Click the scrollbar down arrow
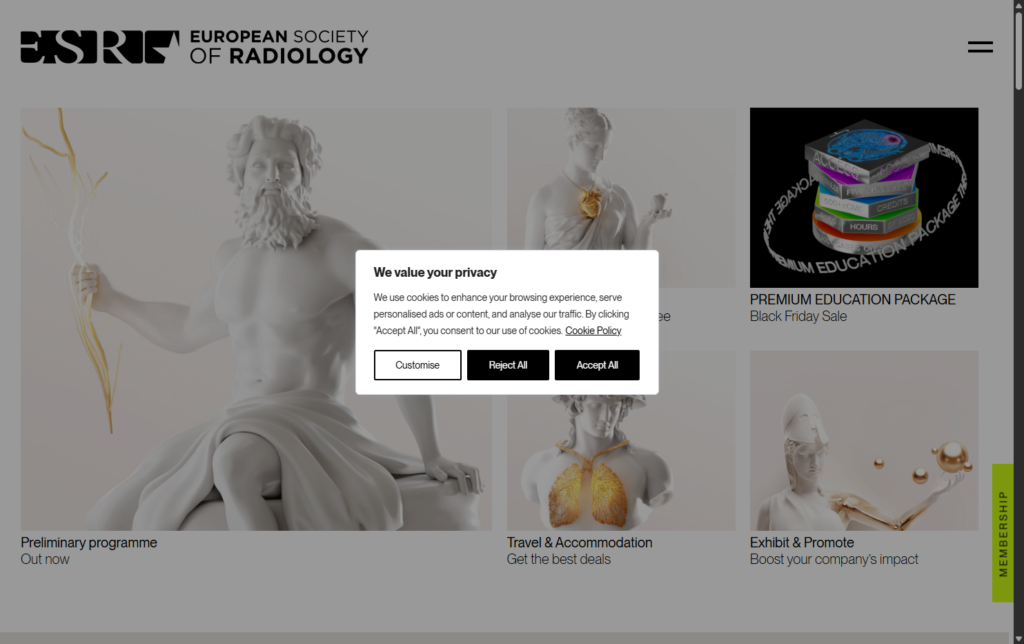 (x=1018, y=638)
